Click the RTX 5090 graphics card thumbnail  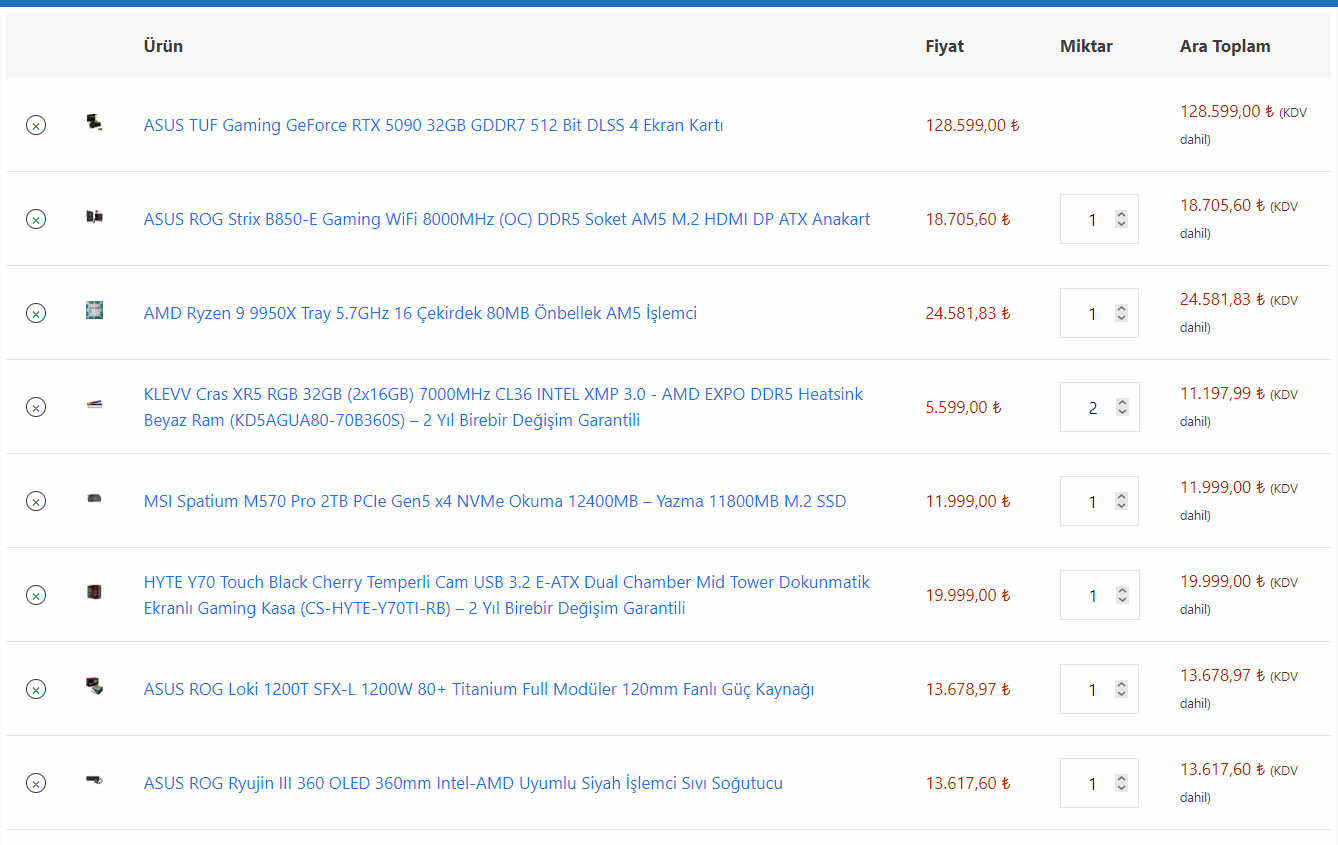point(95,123)
